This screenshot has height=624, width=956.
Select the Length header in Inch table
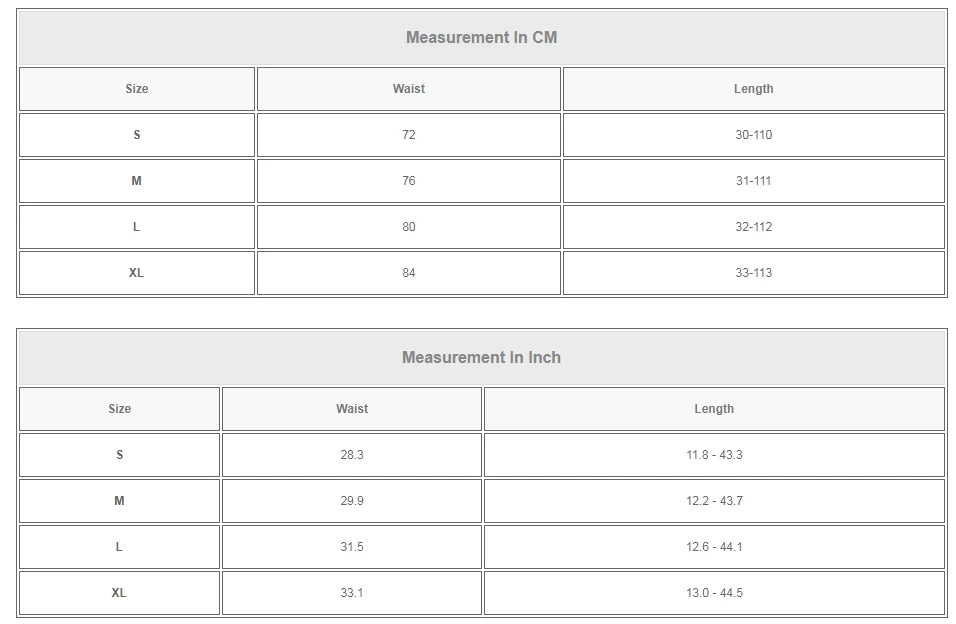[x=714, y=409]
